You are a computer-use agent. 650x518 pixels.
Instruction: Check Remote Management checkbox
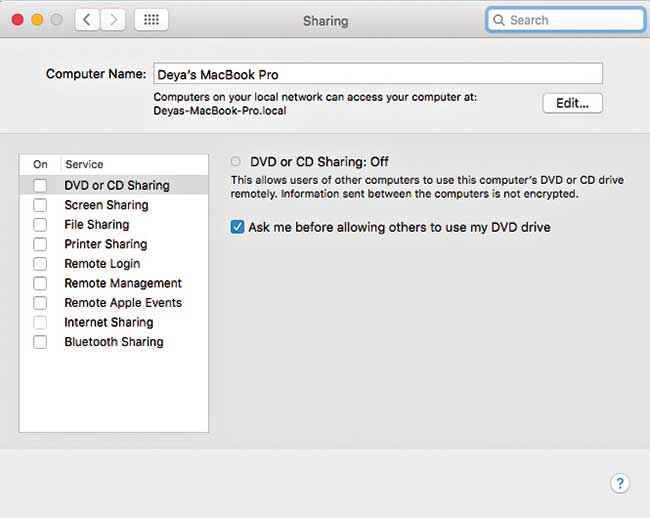click(x=40, y=283)
